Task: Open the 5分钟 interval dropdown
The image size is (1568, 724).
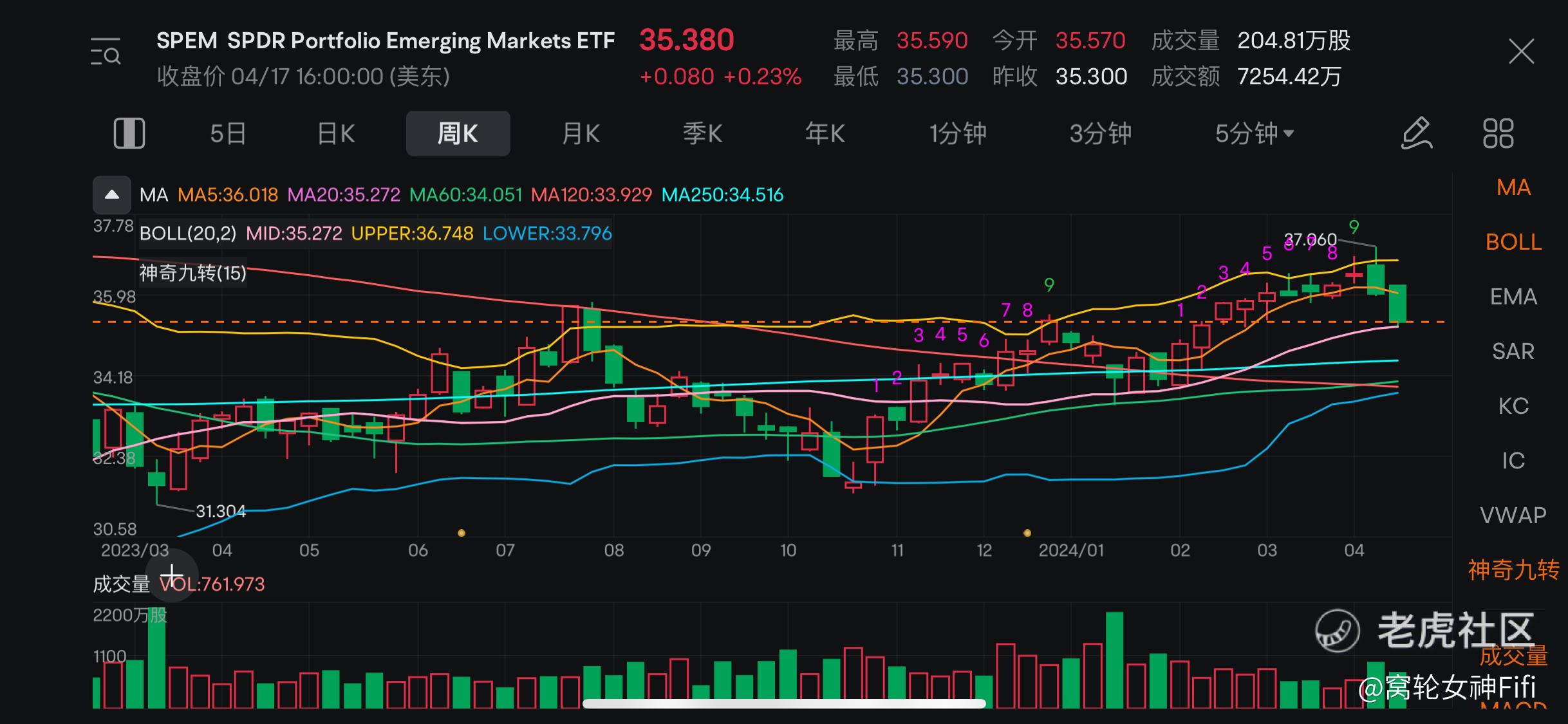Action: click(1254, 134)
